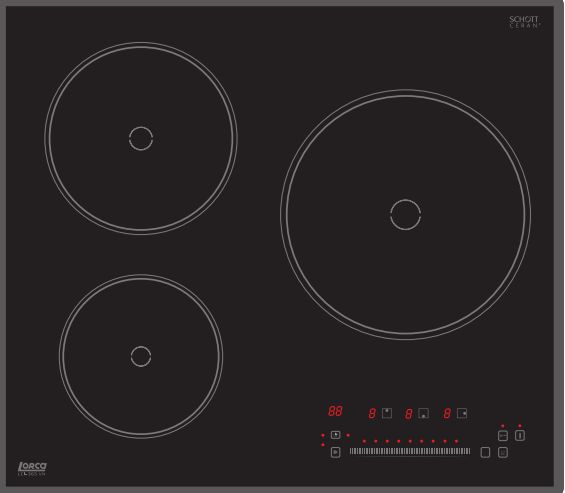
Task: Tap the first red 8 zone display
Action: coord(372,413)
